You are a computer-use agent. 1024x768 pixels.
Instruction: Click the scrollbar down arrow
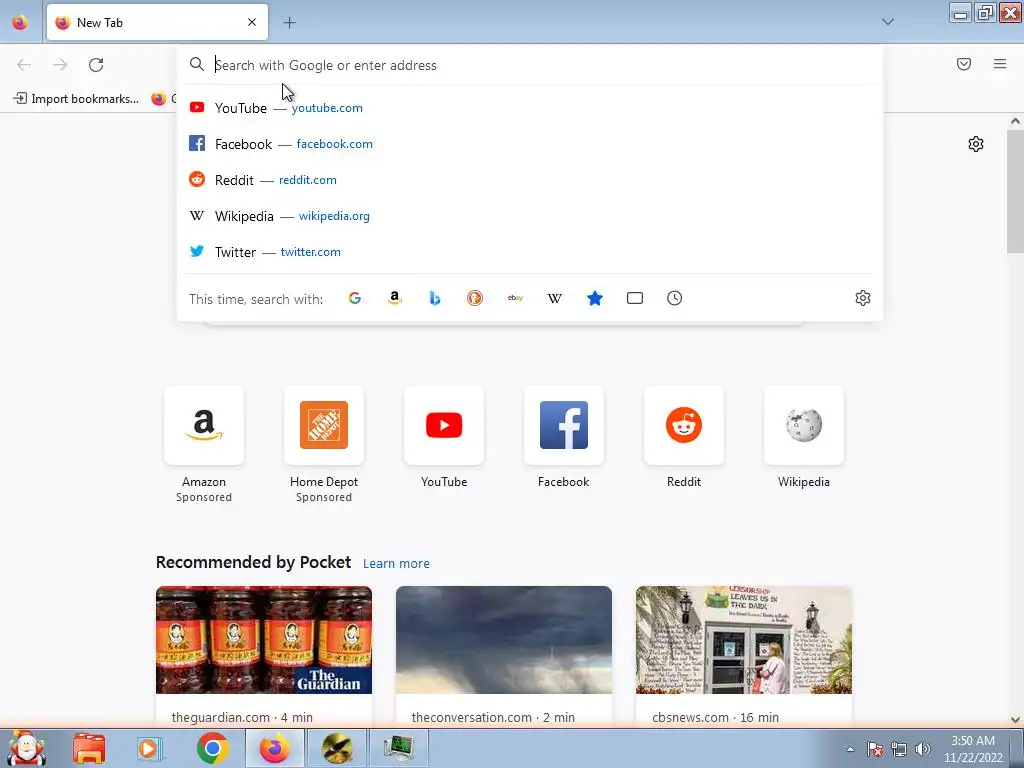[1015, 719]
